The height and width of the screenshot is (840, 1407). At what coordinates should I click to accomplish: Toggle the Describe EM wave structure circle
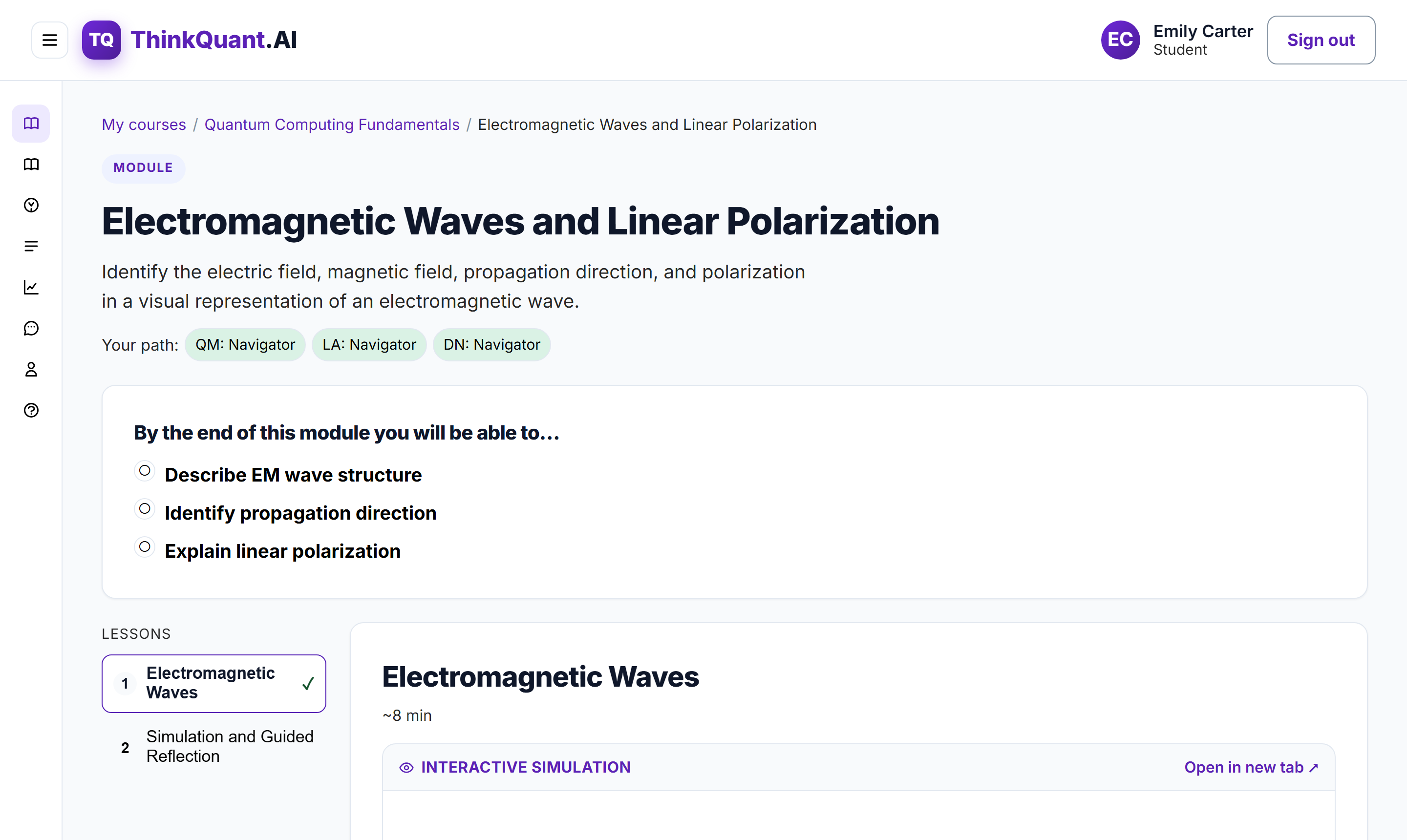(x=145, y=471)
